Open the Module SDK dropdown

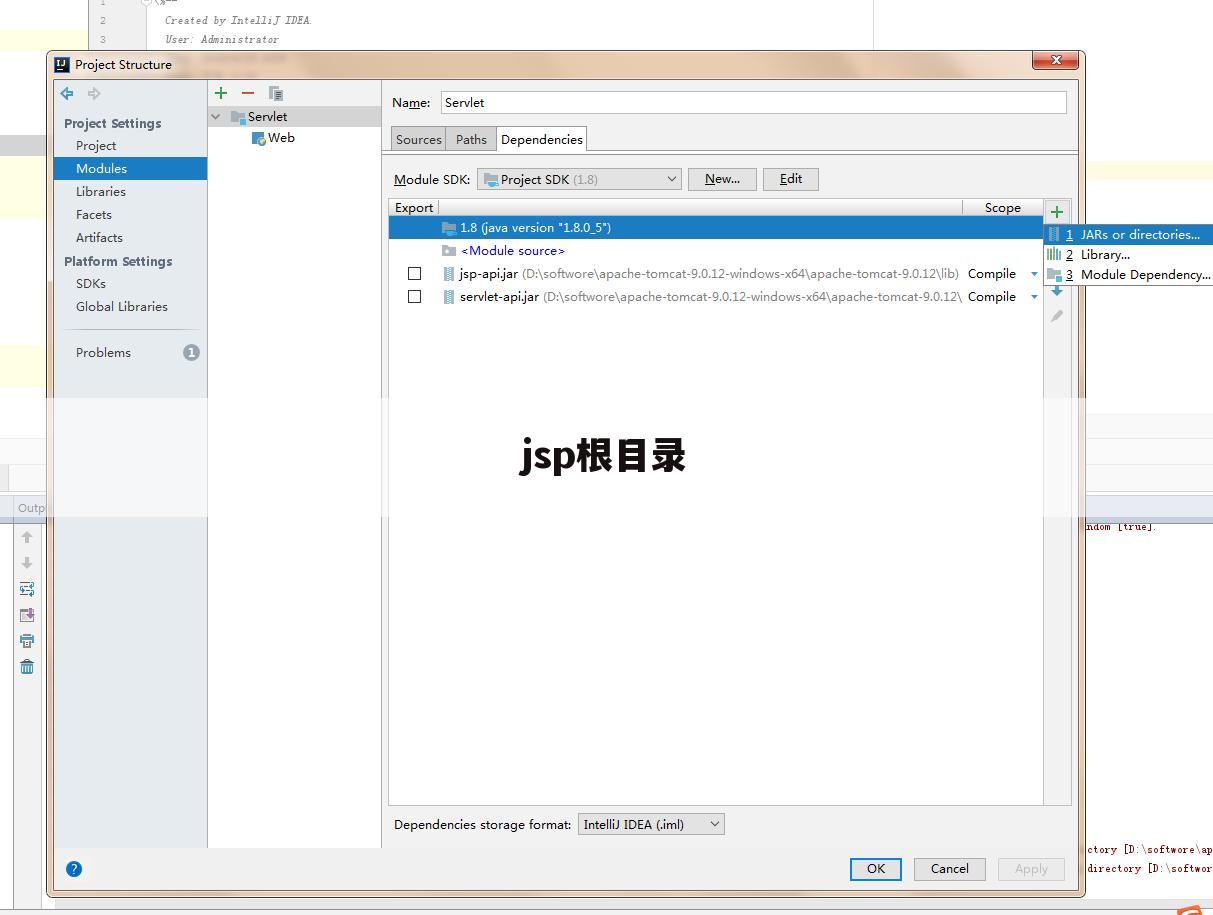[579, 179]
